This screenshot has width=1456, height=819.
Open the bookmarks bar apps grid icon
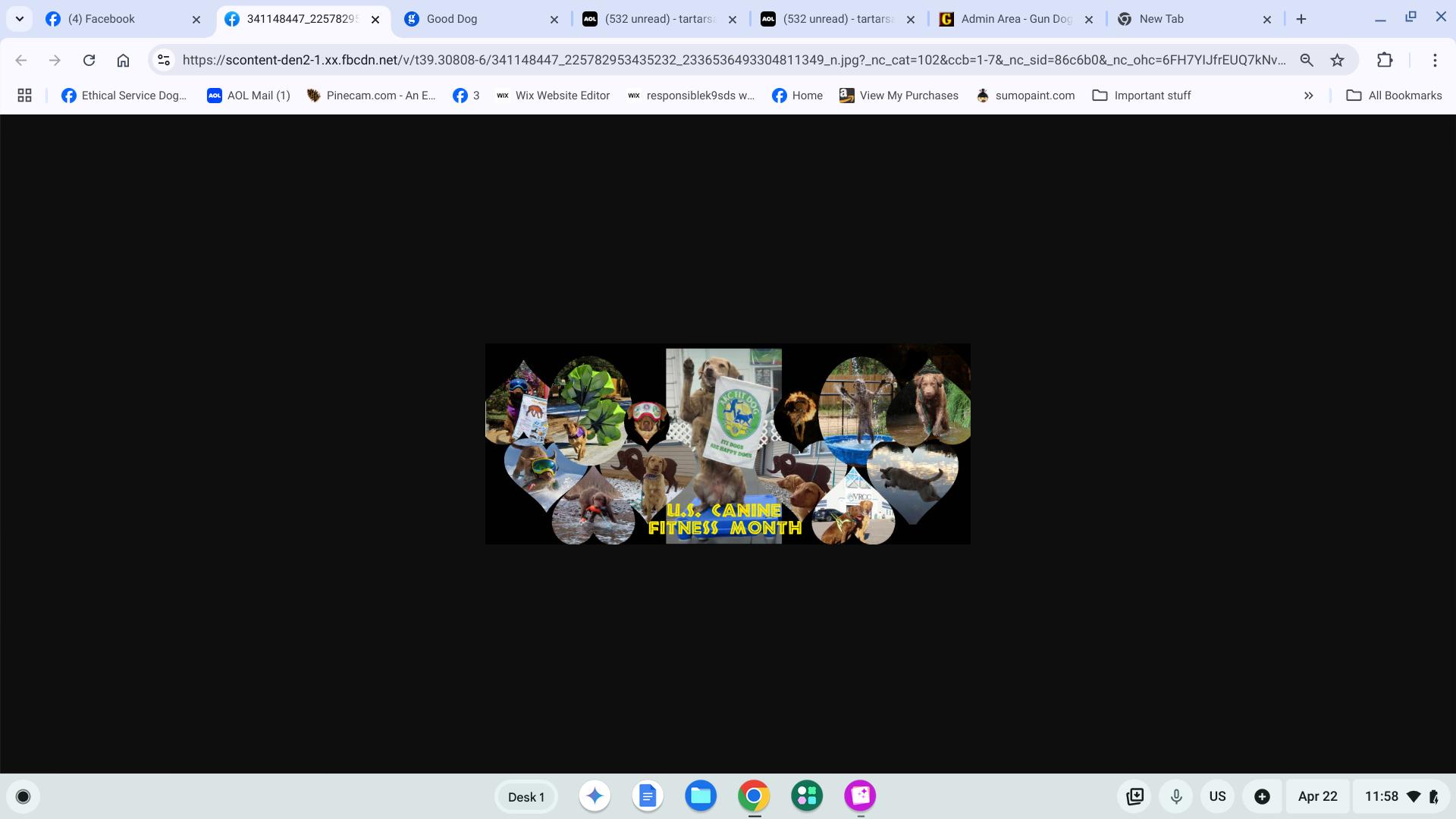tap(24, 96)
